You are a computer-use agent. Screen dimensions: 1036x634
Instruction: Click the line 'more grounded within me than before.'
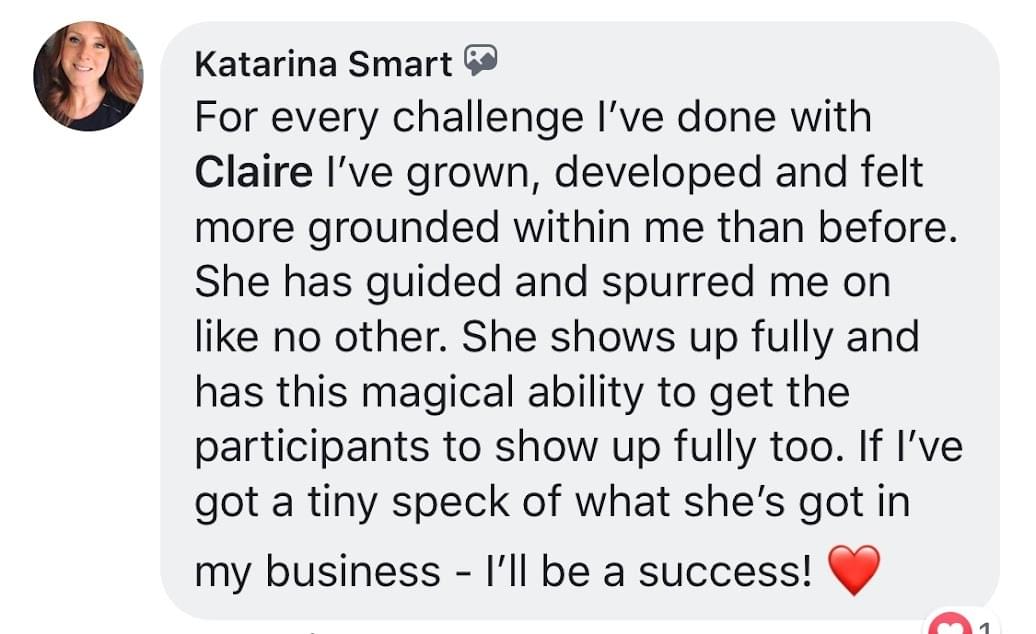point(576,228)
